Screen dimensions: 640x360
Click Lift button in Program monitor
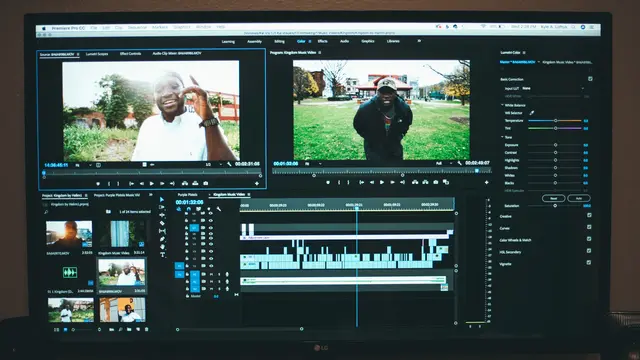(x=415, y=182)
